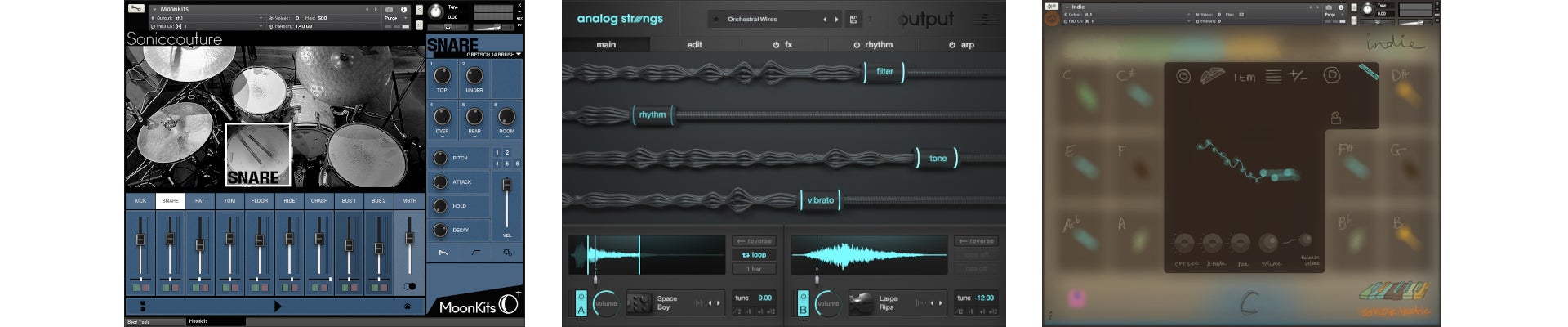Viewport: 1568px width, 327px height.
Task: Click the save preset floppy icon
Action: pos(853,20)
